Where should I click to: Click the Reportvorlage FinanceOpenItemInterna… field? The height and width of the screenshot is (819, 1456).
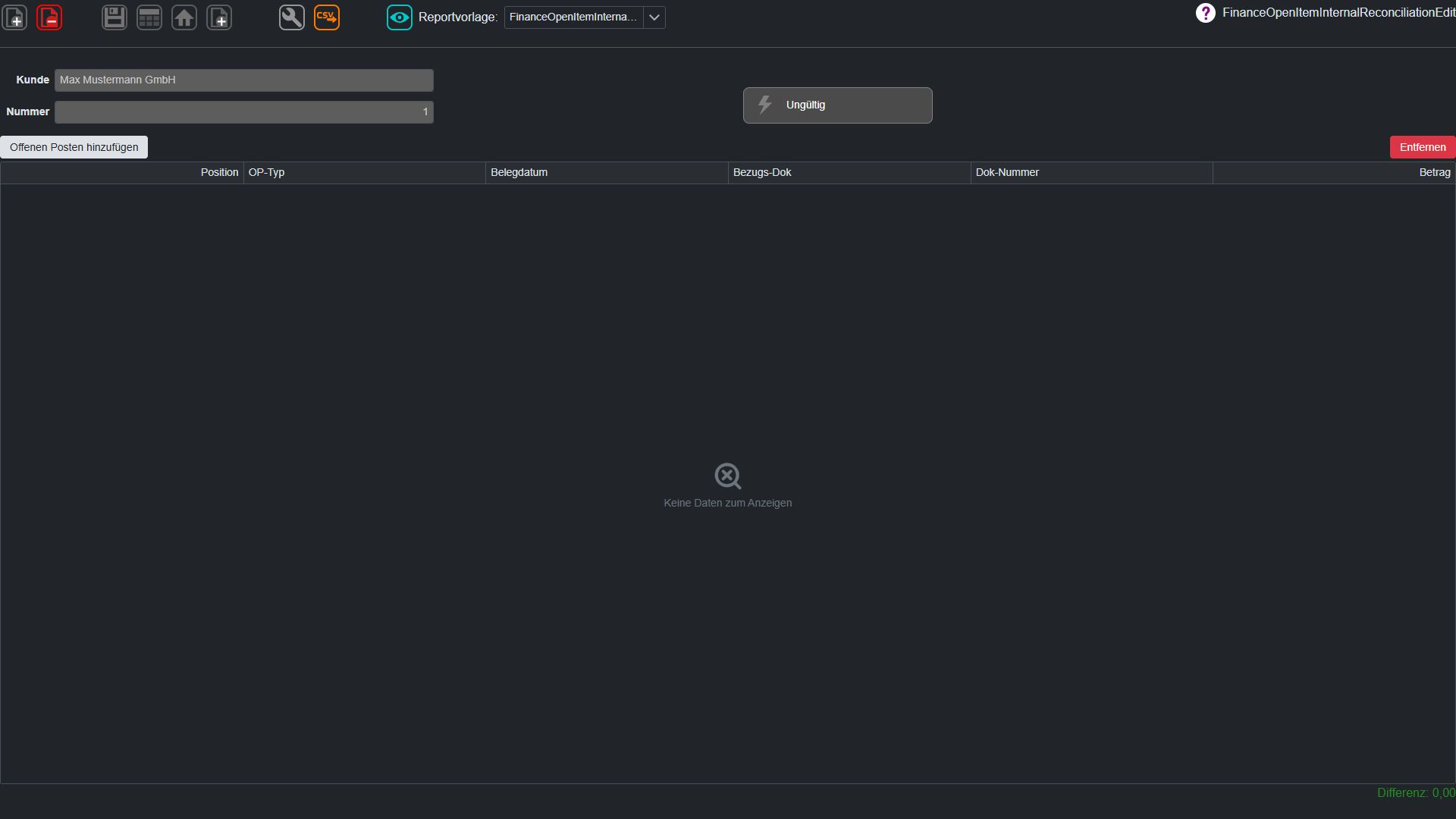tap(573, 17)
